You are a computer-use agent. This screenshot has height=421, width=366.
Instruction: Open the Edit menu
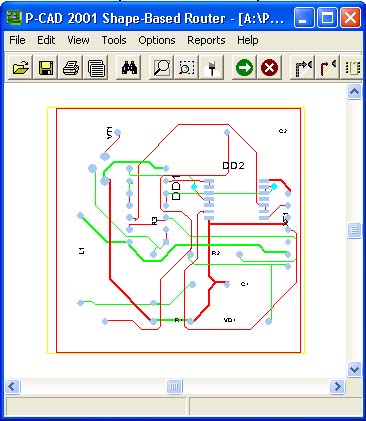click(x=46, y=40)
